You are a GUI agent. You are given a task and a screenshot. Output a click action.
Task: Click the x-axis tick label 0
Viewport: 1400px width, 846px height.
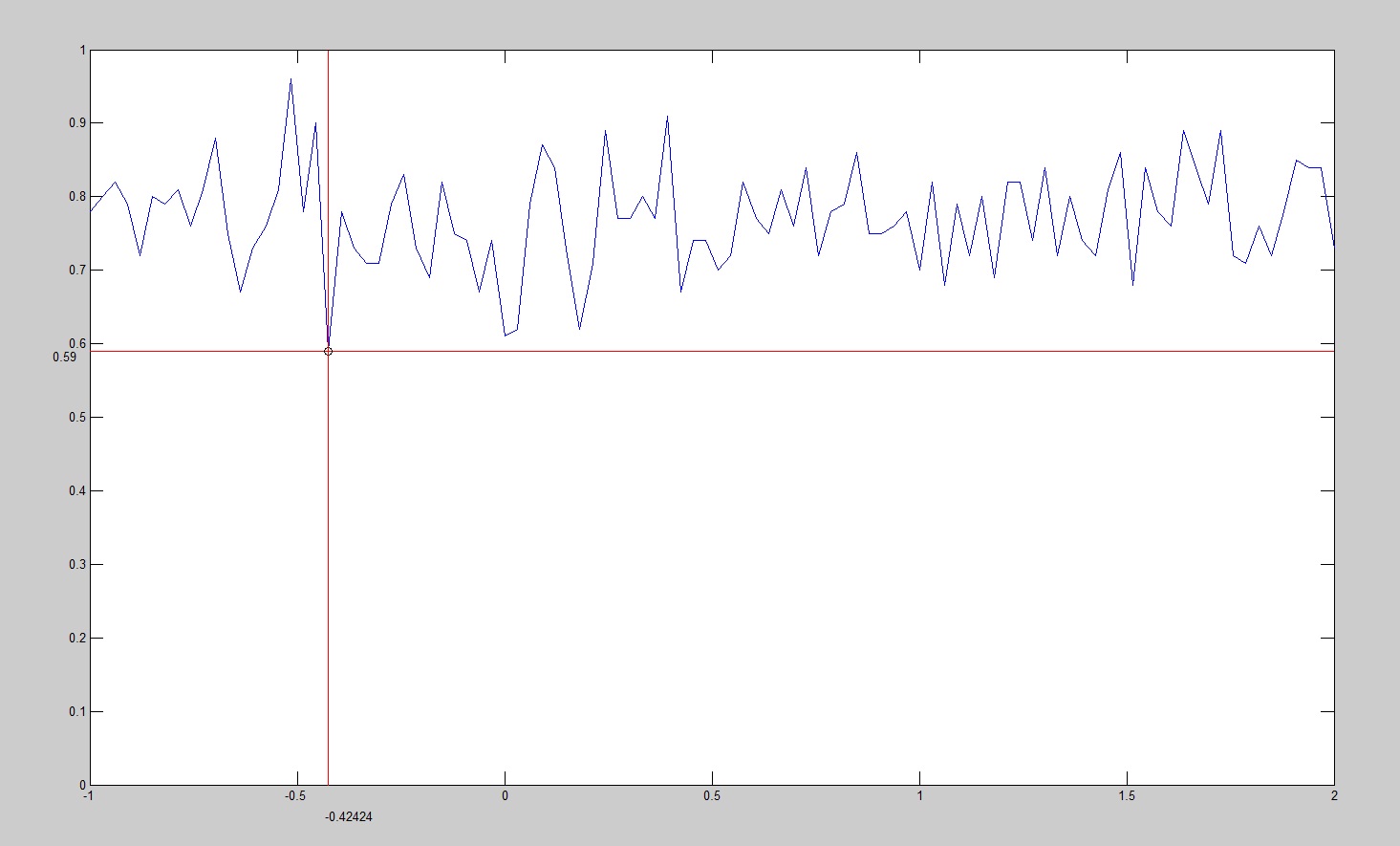505,796
